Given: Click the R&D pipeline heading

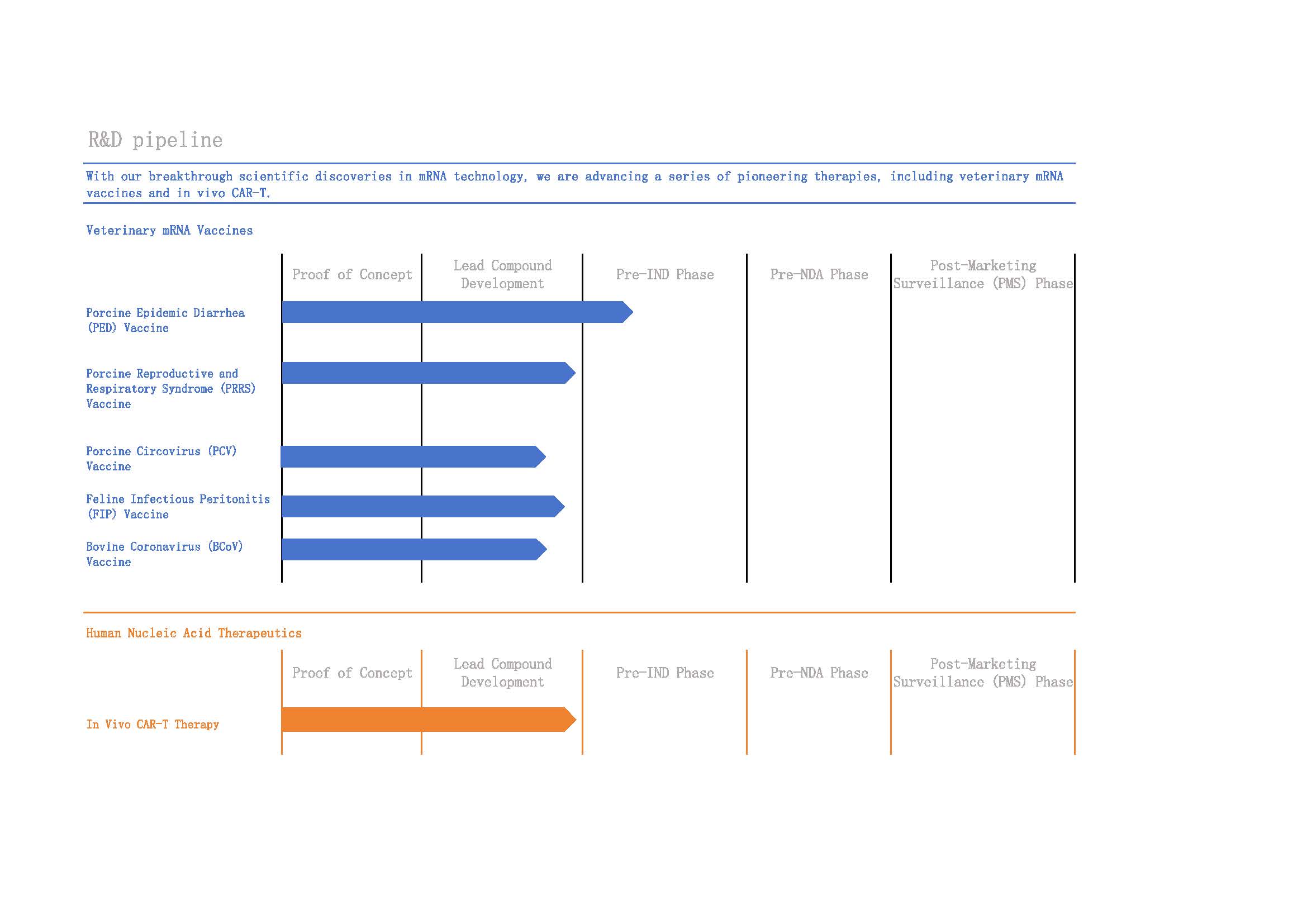Looking at the screenshot, I should click(x=155, y=140).
